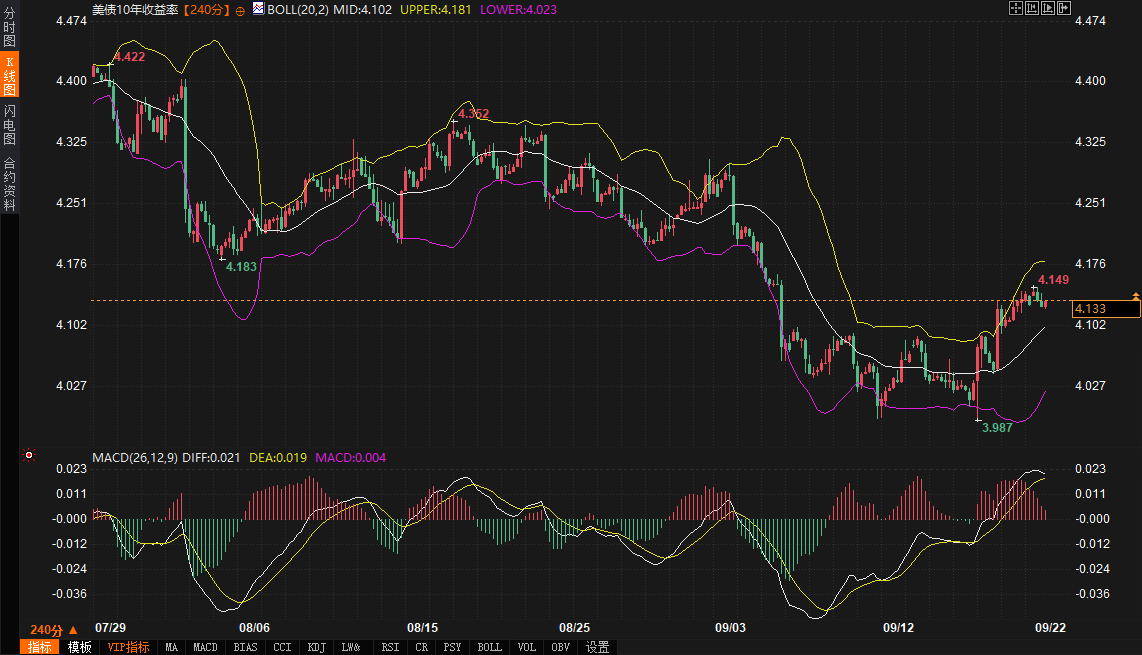This screenshot has height=655, width=1142.
Task: Click the red sun icon beside MACD panel
Action: click(29, 455)
